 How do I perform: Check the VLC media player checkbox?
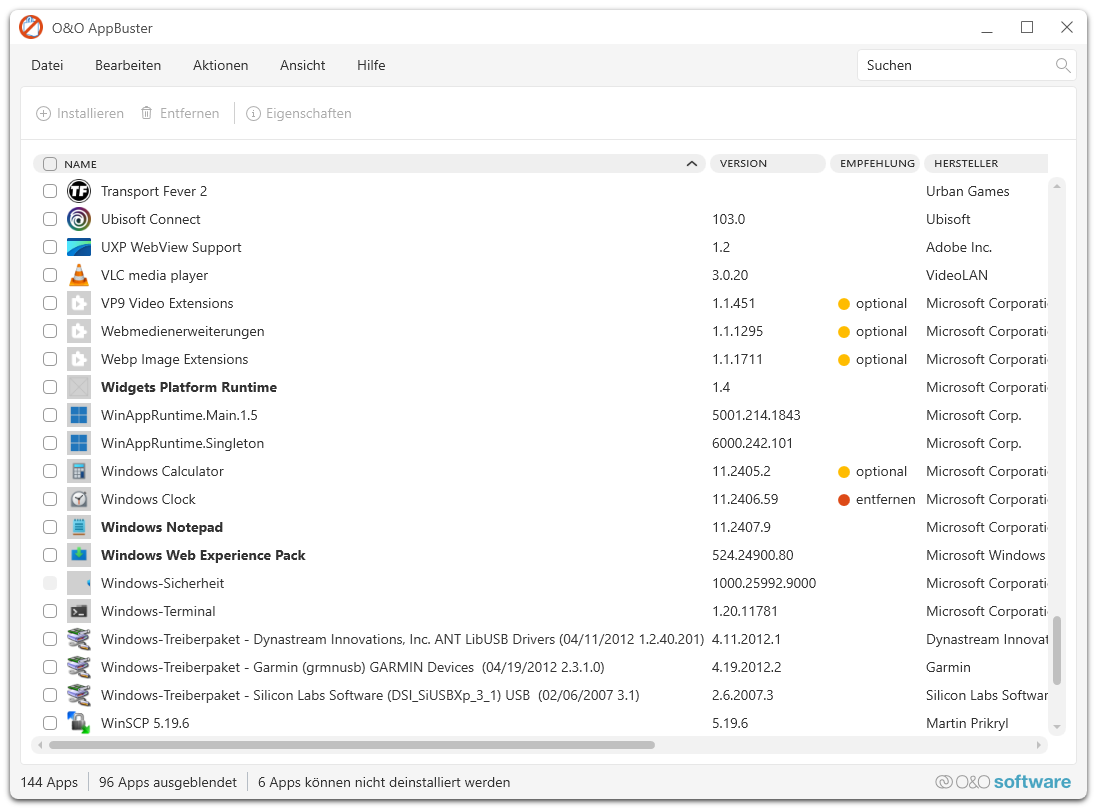pyautogui.click(x=50, y=275)
